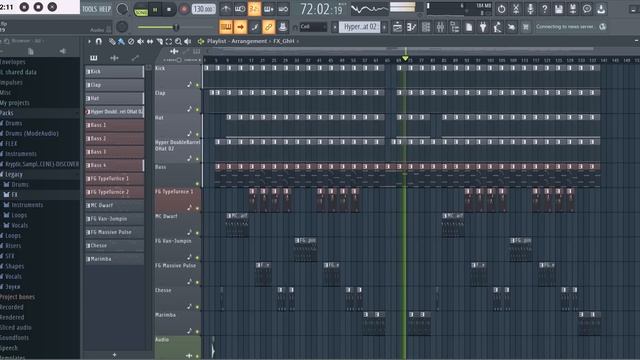Open the HELP menu

[104, 9]
